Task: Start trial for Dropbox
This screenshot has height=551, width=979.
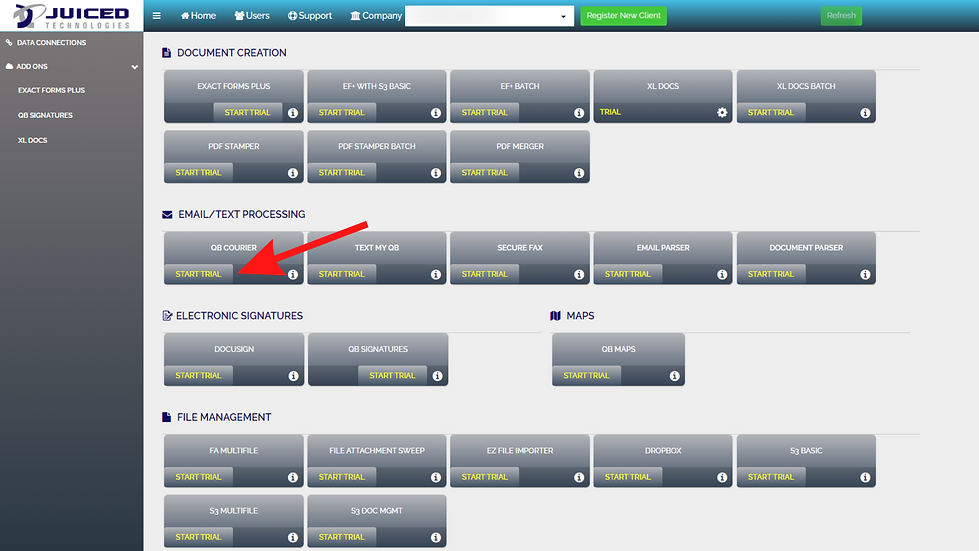Action: [x=627, y=477]
